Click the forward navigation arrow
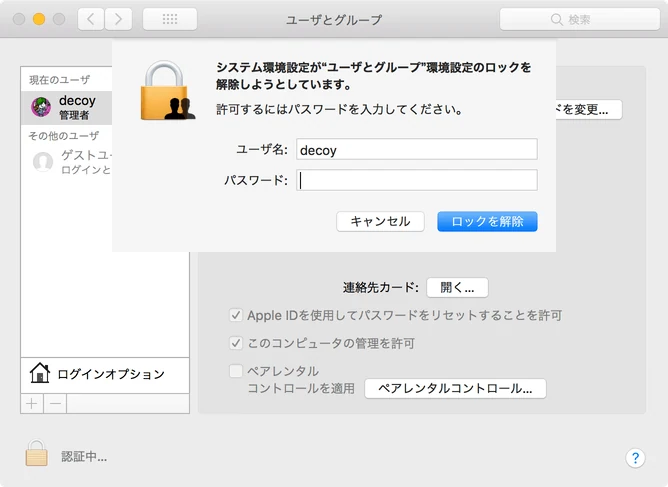 (x=118, y=19)
